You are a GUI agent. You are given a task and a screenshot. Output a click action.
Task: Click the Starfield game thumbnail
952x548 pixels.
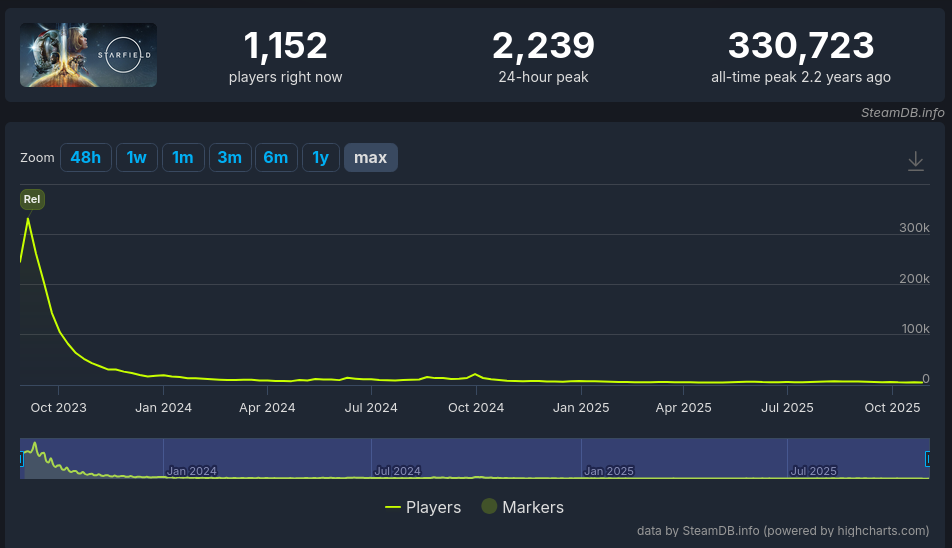(89, 55)
